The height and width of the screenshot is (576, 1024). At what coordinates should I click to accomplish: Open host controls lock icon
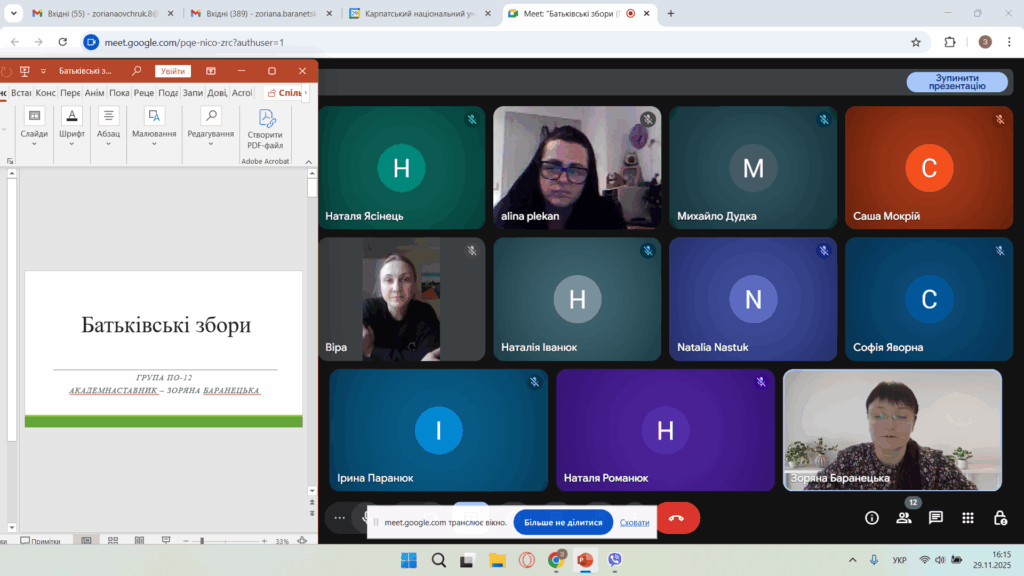[1000, 518]
